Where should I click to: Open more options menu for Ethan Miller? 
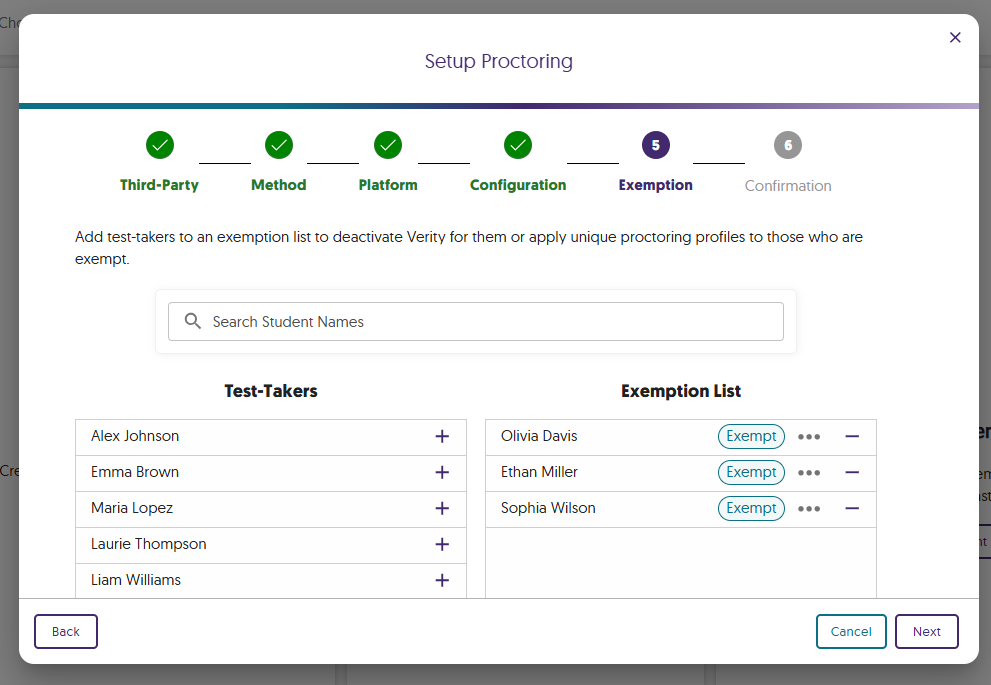(809, 473)
